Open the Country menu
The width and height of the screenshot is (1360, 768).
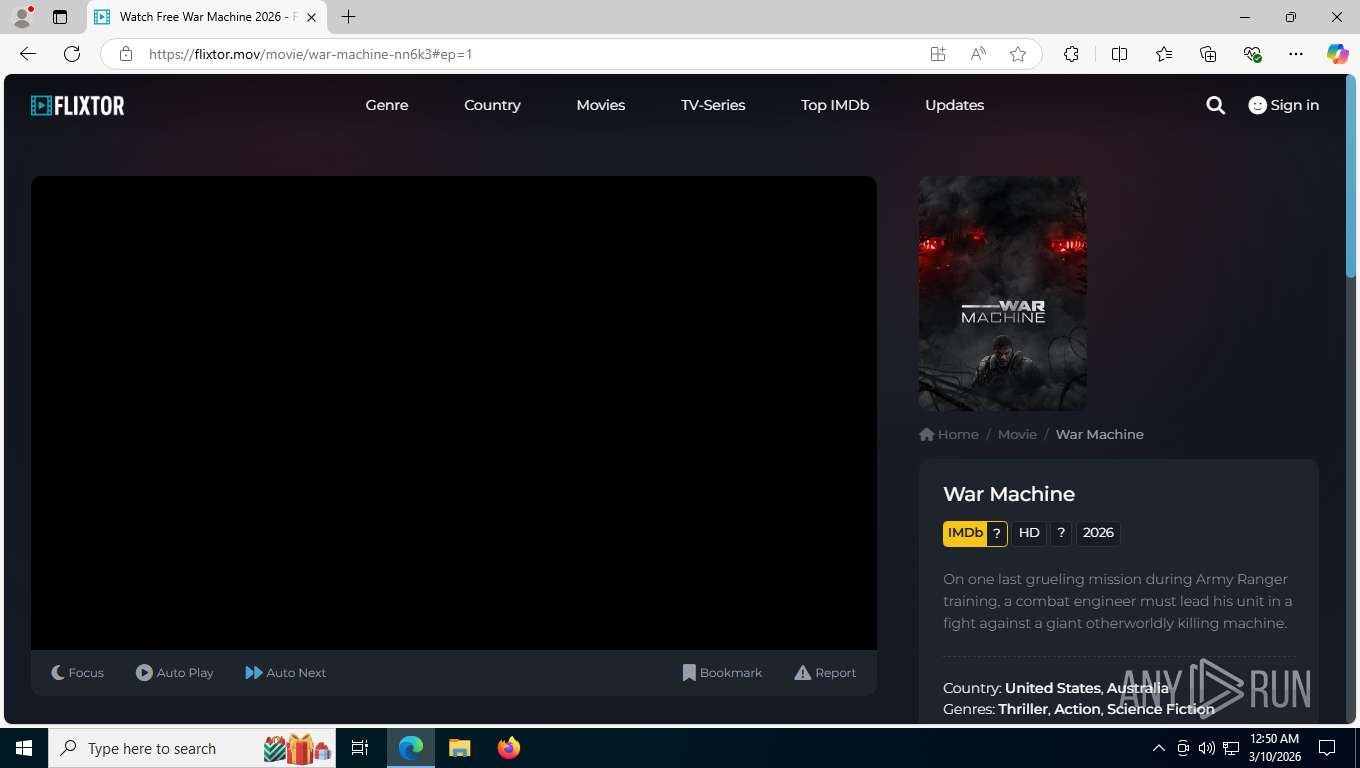[x=492, y=105]
